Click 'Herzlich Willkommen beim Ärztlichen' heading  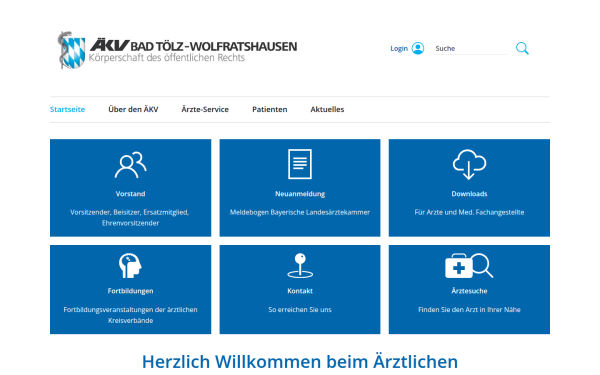coord(300,362)
